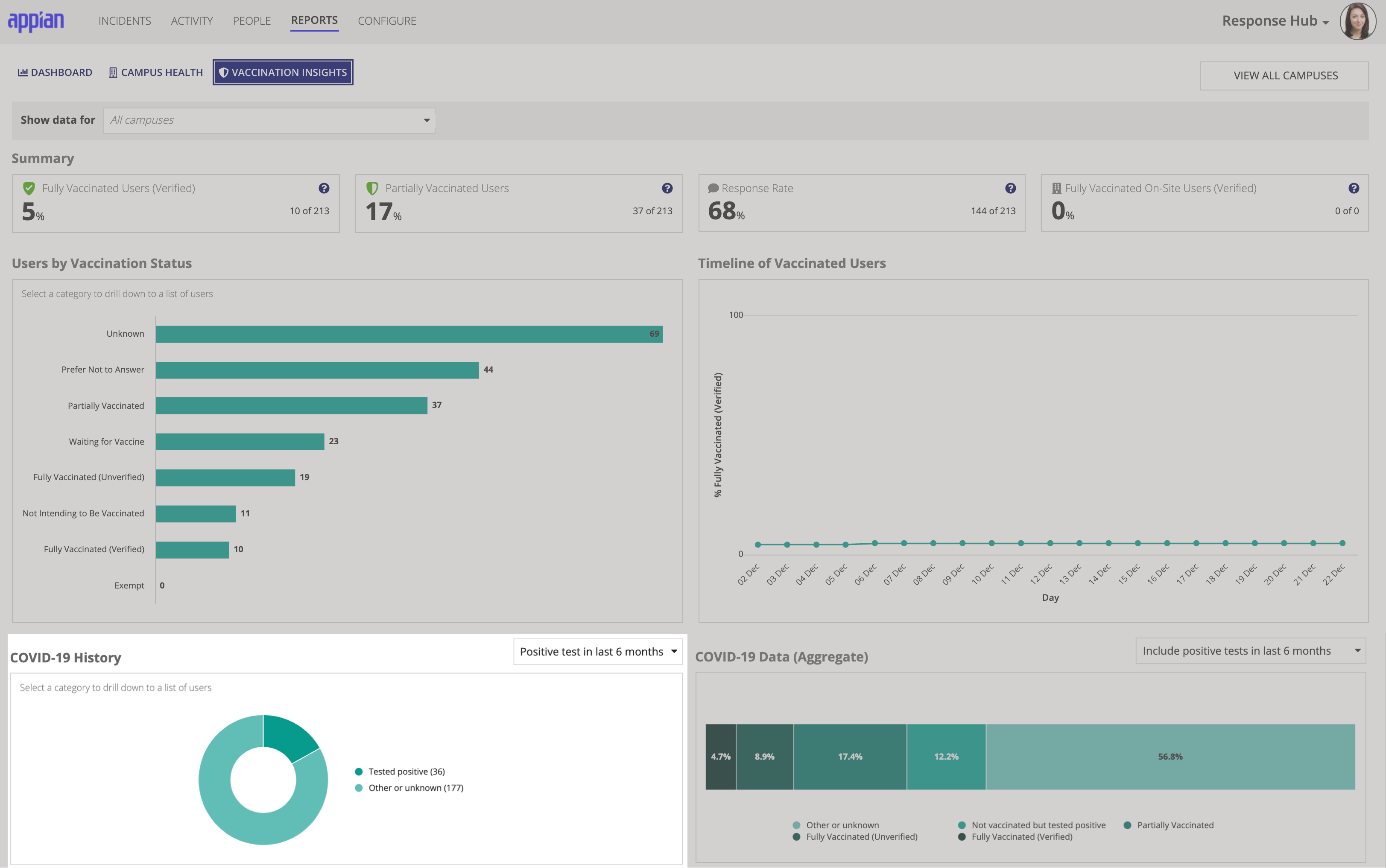Click the Appian logo

pyautogui.click(x=35, y=21)
